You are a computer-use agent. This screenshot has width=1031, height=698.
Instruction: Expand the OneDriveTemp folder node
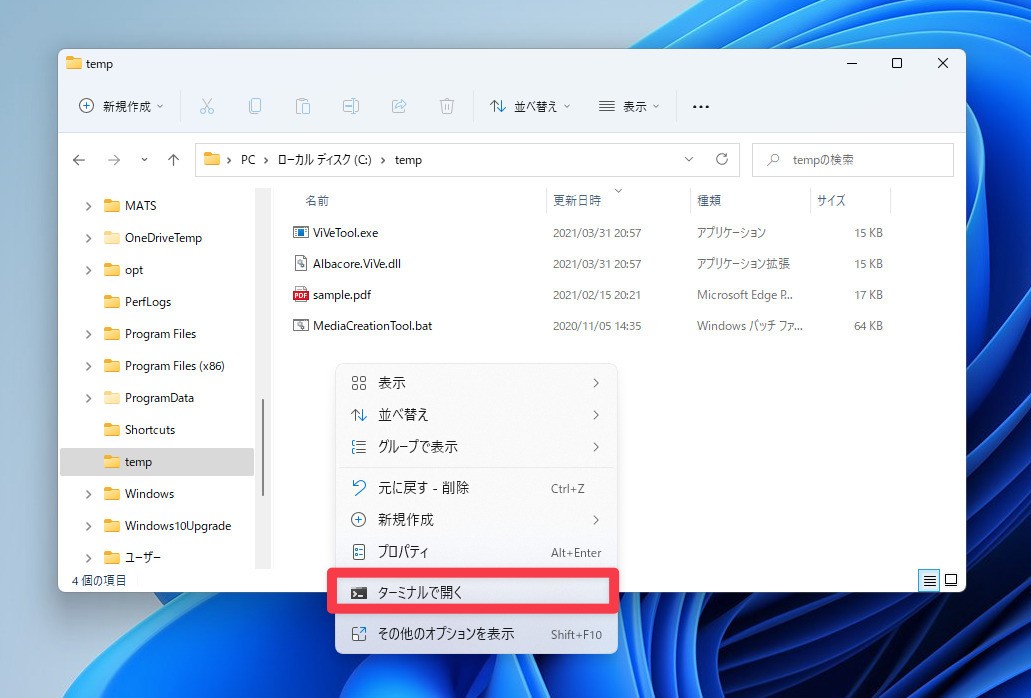tap(88, 238)
